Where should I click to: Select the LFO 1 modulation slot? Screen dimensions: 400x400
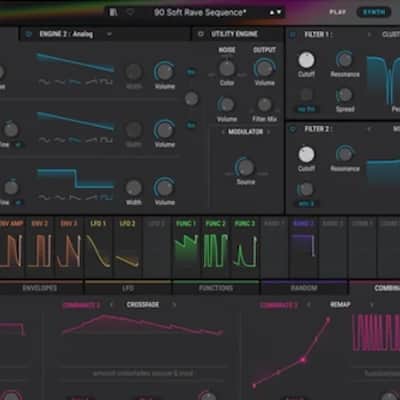click(x=98, y=247)
